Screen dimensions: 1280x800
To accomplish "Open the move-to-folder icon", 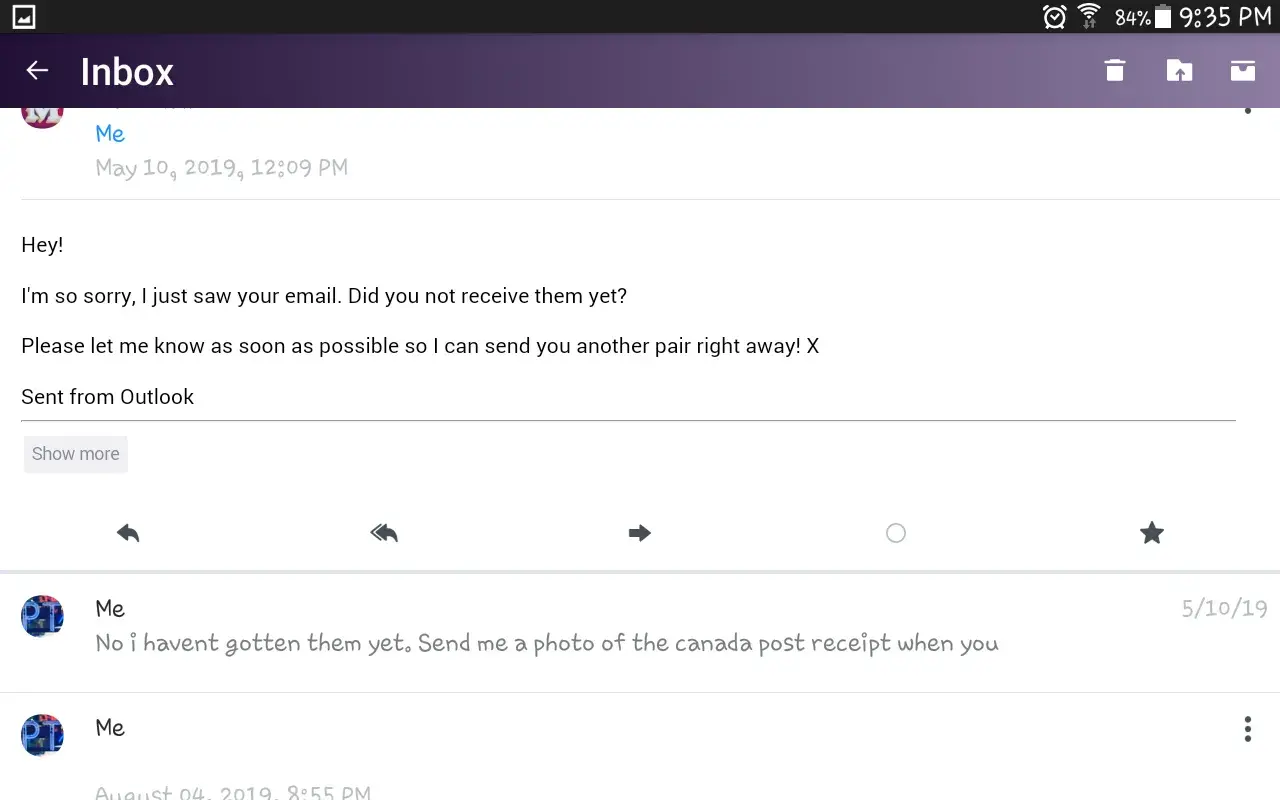I will tap(1179, 70).
